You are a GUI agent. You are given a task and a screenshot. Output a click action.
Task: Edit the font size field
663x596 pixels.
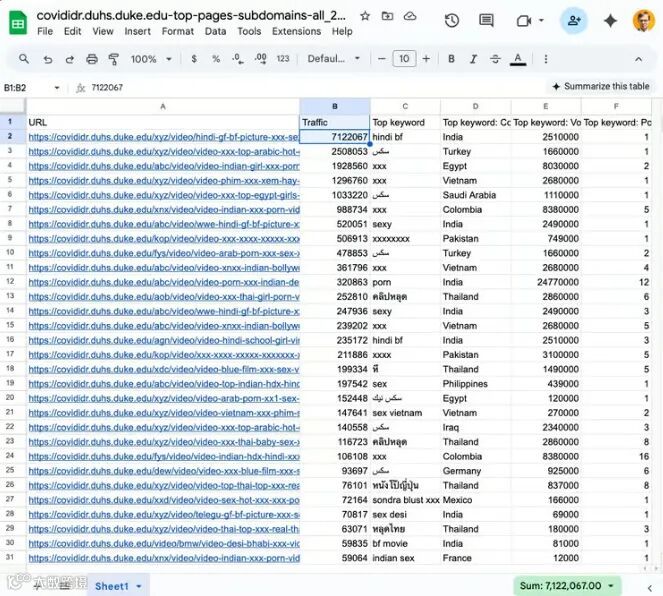click(x=404, y=59)
